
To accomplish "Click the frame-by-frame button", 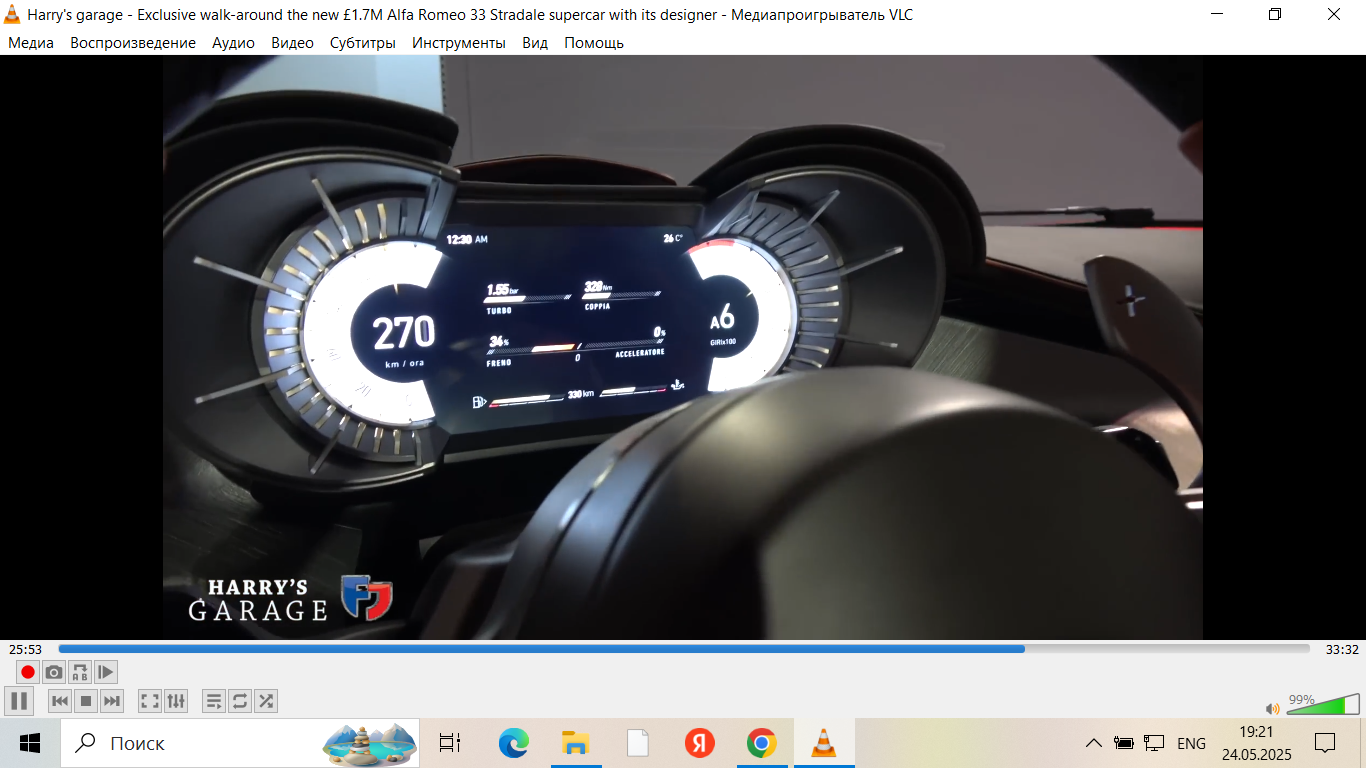I will click(106, 672).
